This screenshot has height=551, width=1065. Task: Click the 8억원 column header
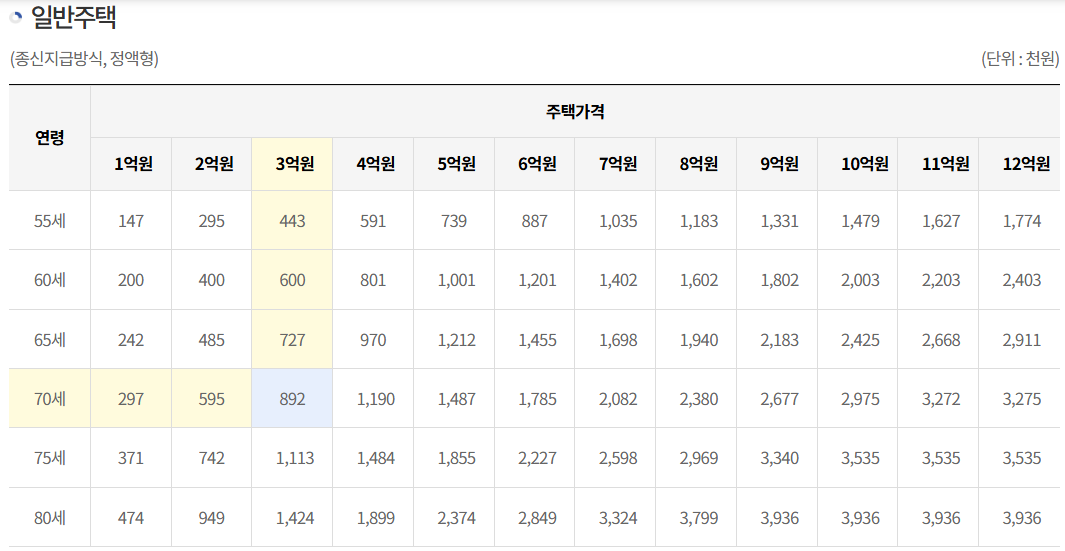tap(696, 164)
